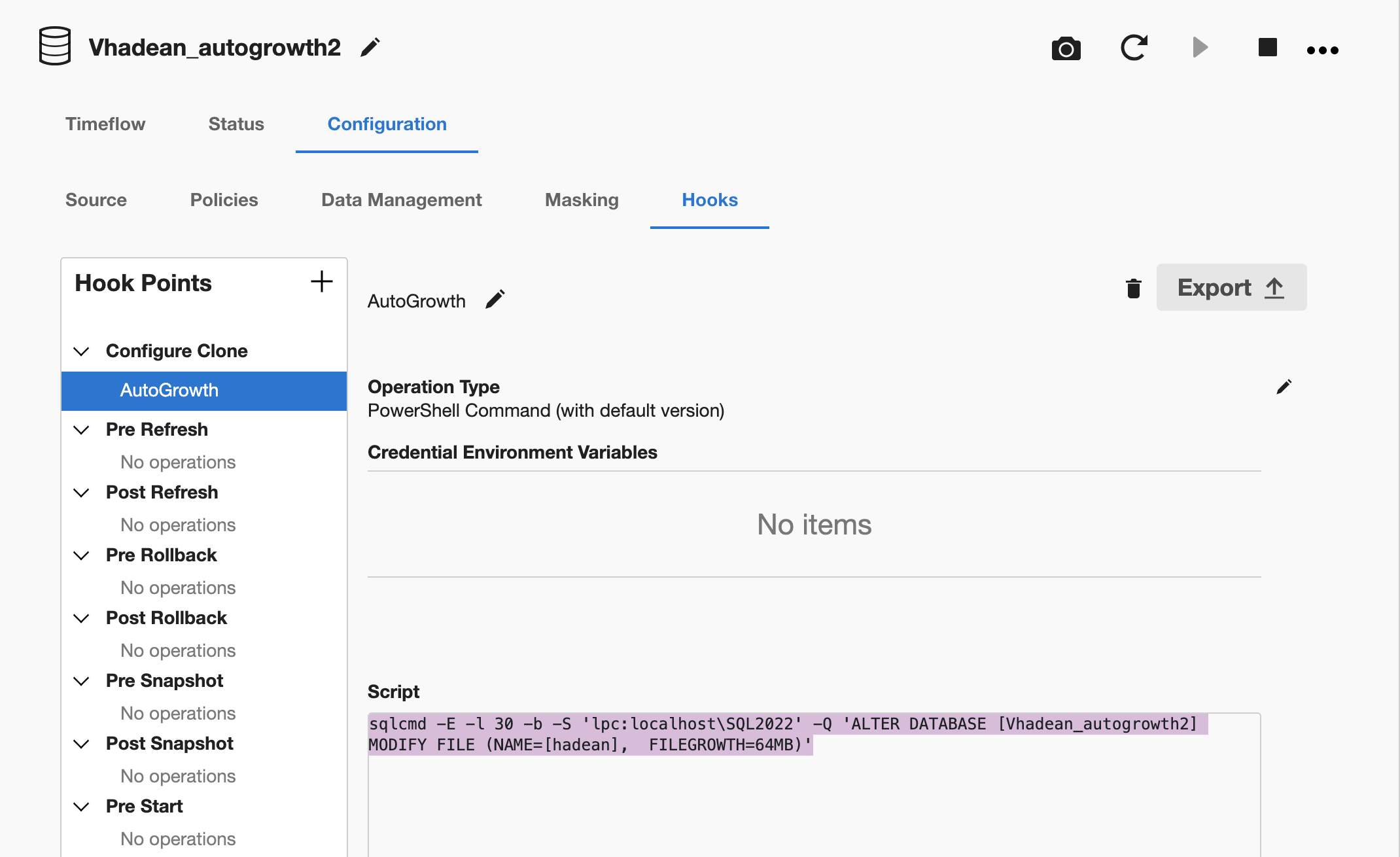Refresh the VDB with circular arrow icon
The height and width of the screenshot is (857, 1400).
click(1134, 47)
